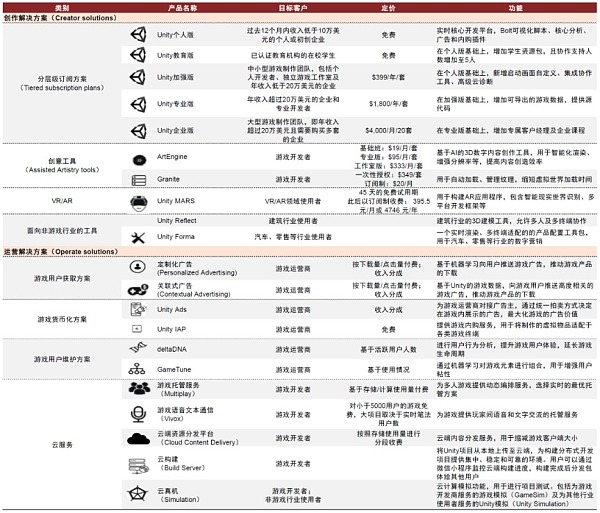Image resolution: width=600 pixels, height=513 pixels.
Task: Click the Granite product icon
Action: 138,177
